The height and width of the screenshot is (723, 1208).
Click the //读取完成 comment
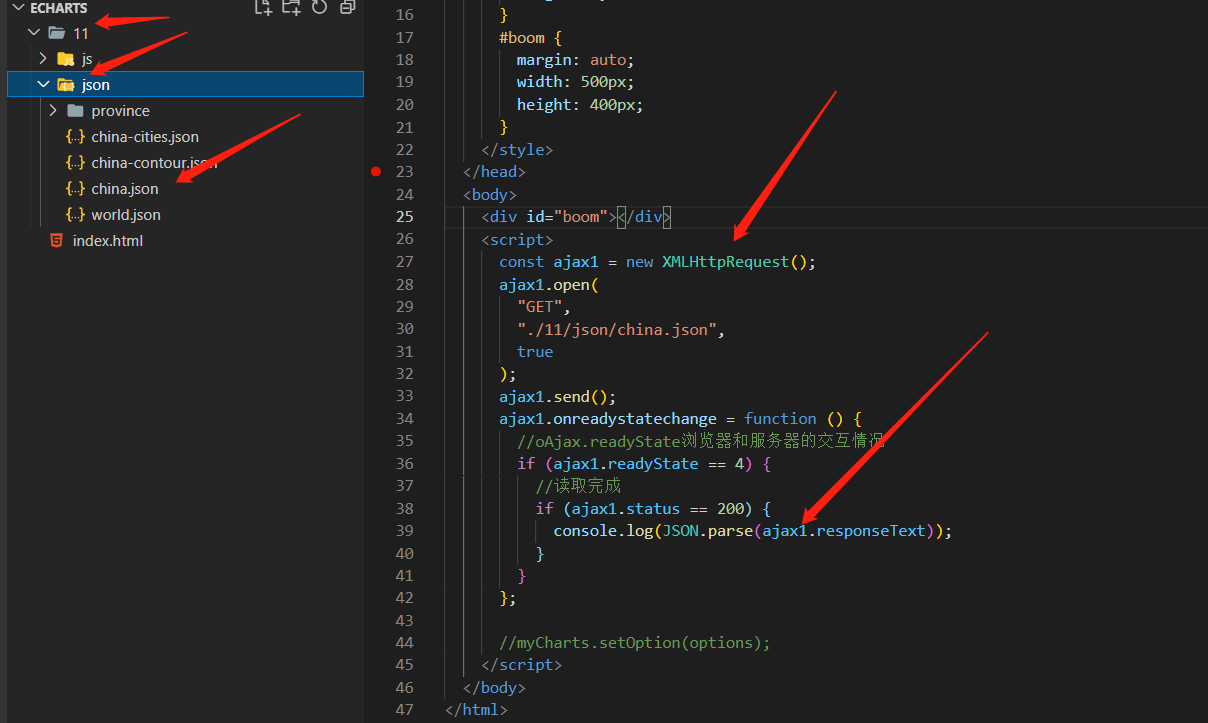(578, 486)
